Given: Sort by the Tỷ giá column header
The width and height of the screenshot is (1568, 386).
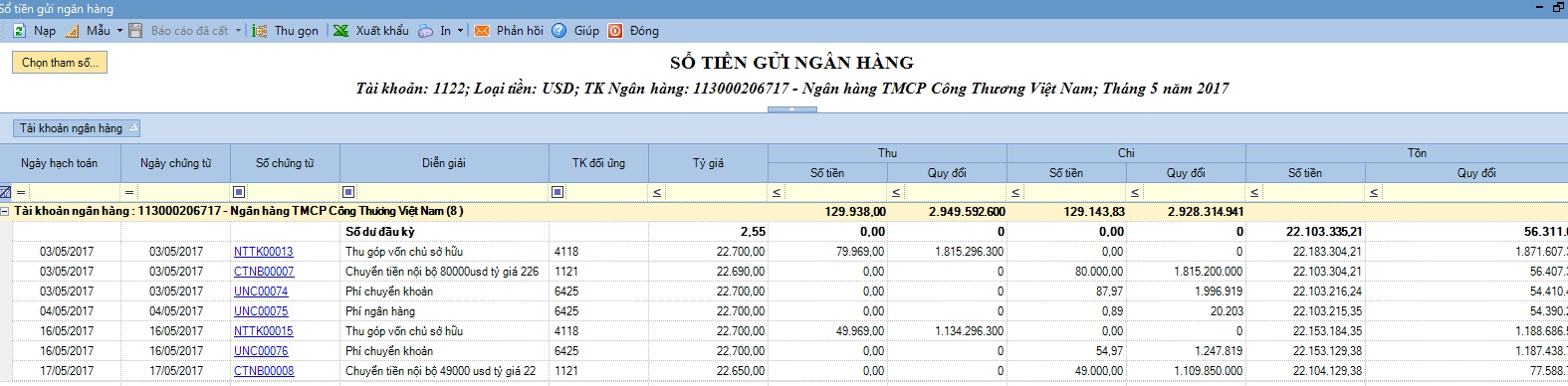Looking at the screenshot, I should click(708, 163).
